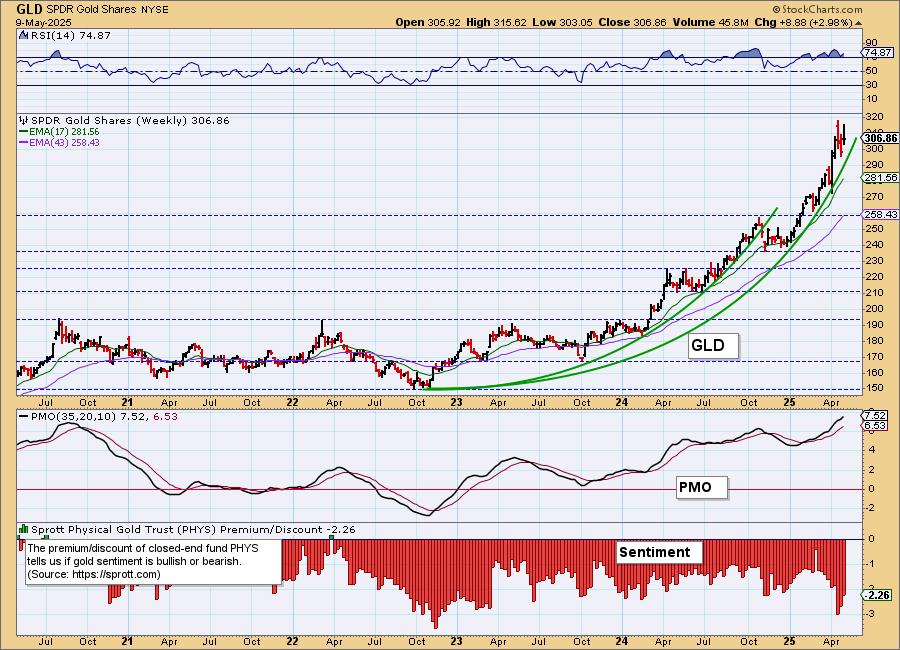This screenshot has width=900, height=650.
Task: Click the PMO annotation box
Action: click(701, 488)
